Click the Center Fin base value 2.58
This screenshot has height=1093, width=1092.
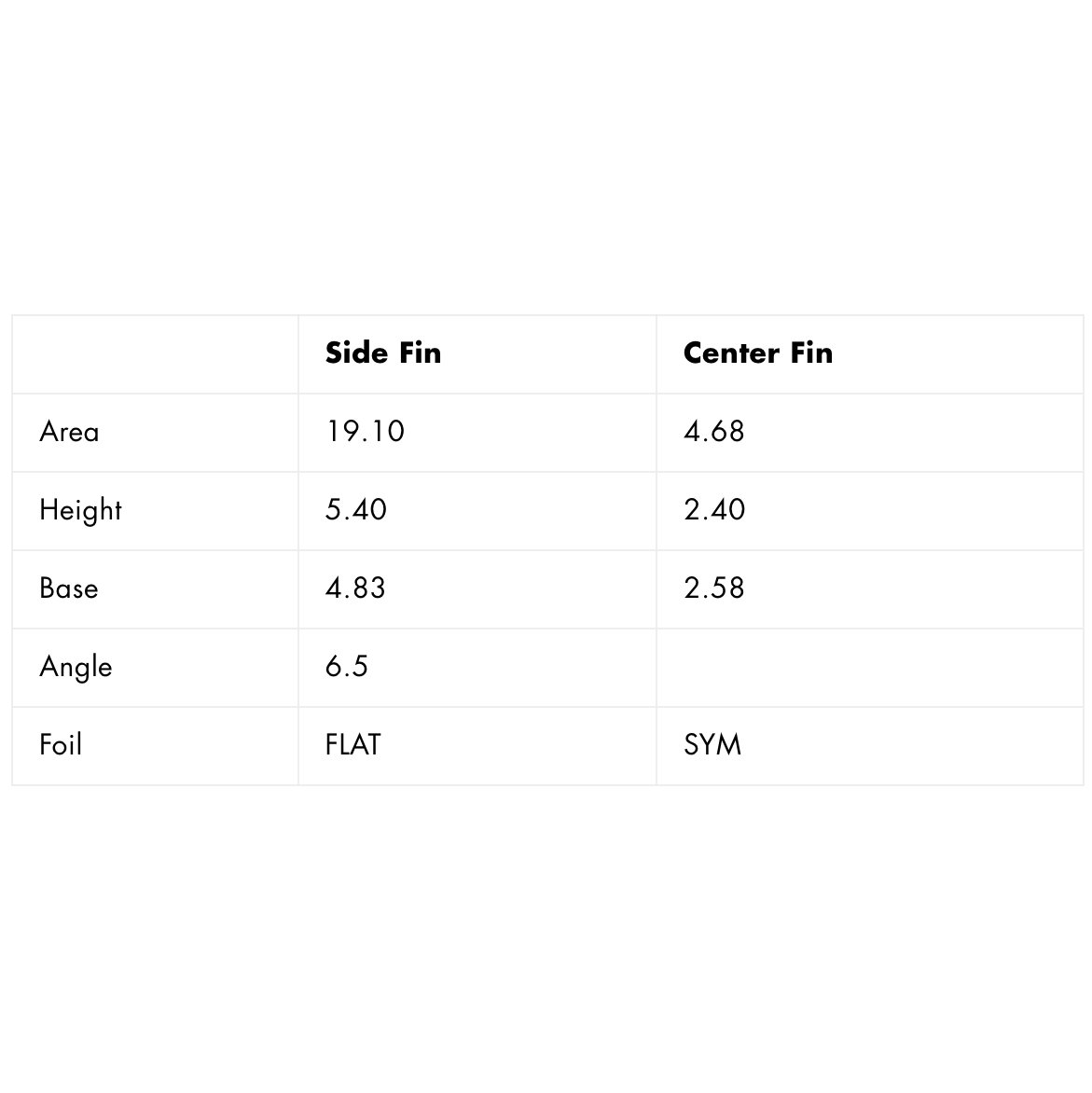point(713,588)
